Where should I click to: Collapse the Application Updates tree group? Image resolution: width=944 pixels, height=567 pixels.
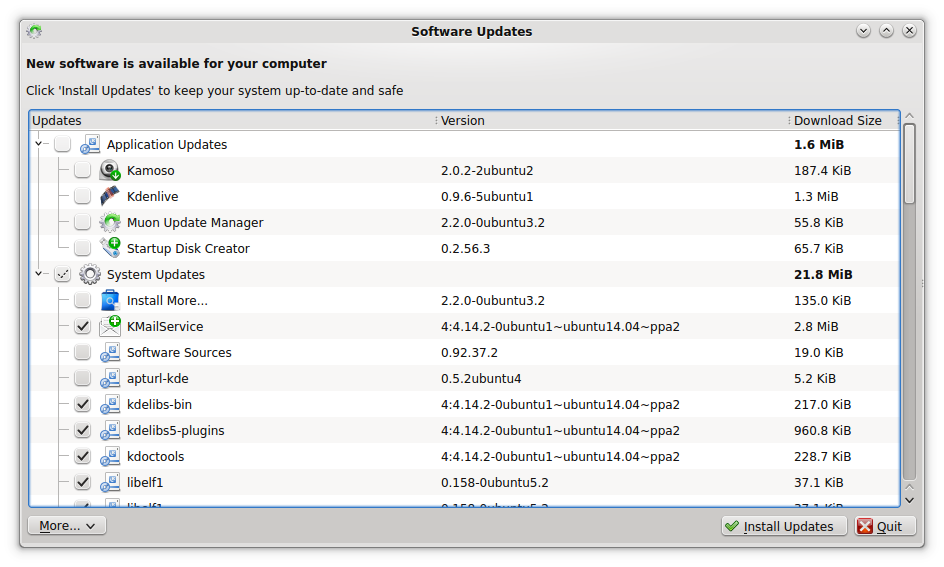pyautogui.click(x=39, y=144)
